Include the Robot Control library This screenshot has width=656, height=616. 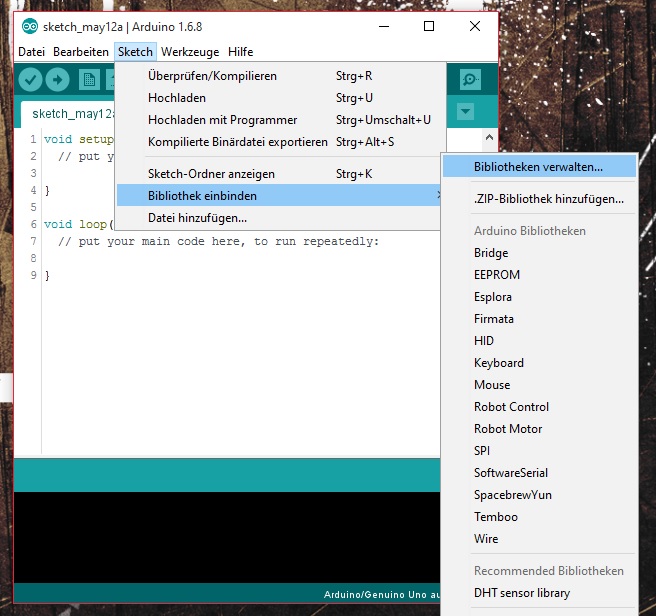[539, 407]
